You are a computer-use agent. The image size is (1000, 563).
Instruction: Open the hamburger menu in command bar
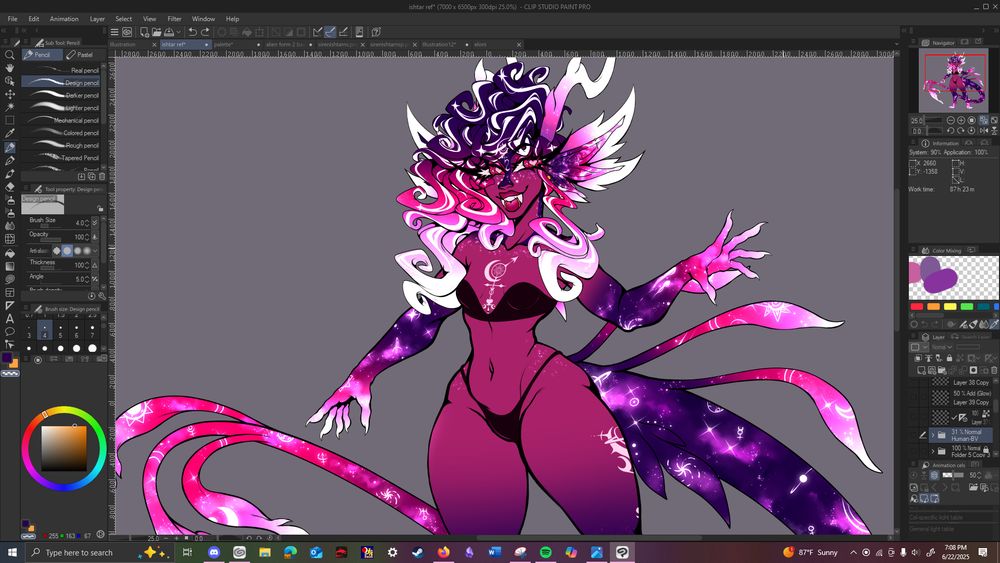(x=114, y=32)
